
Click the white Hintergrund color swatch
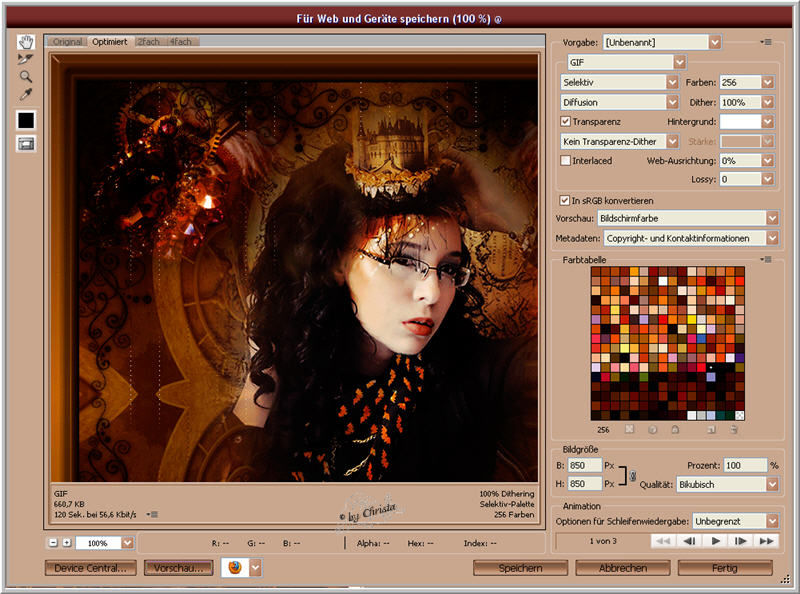pos(740,121)
